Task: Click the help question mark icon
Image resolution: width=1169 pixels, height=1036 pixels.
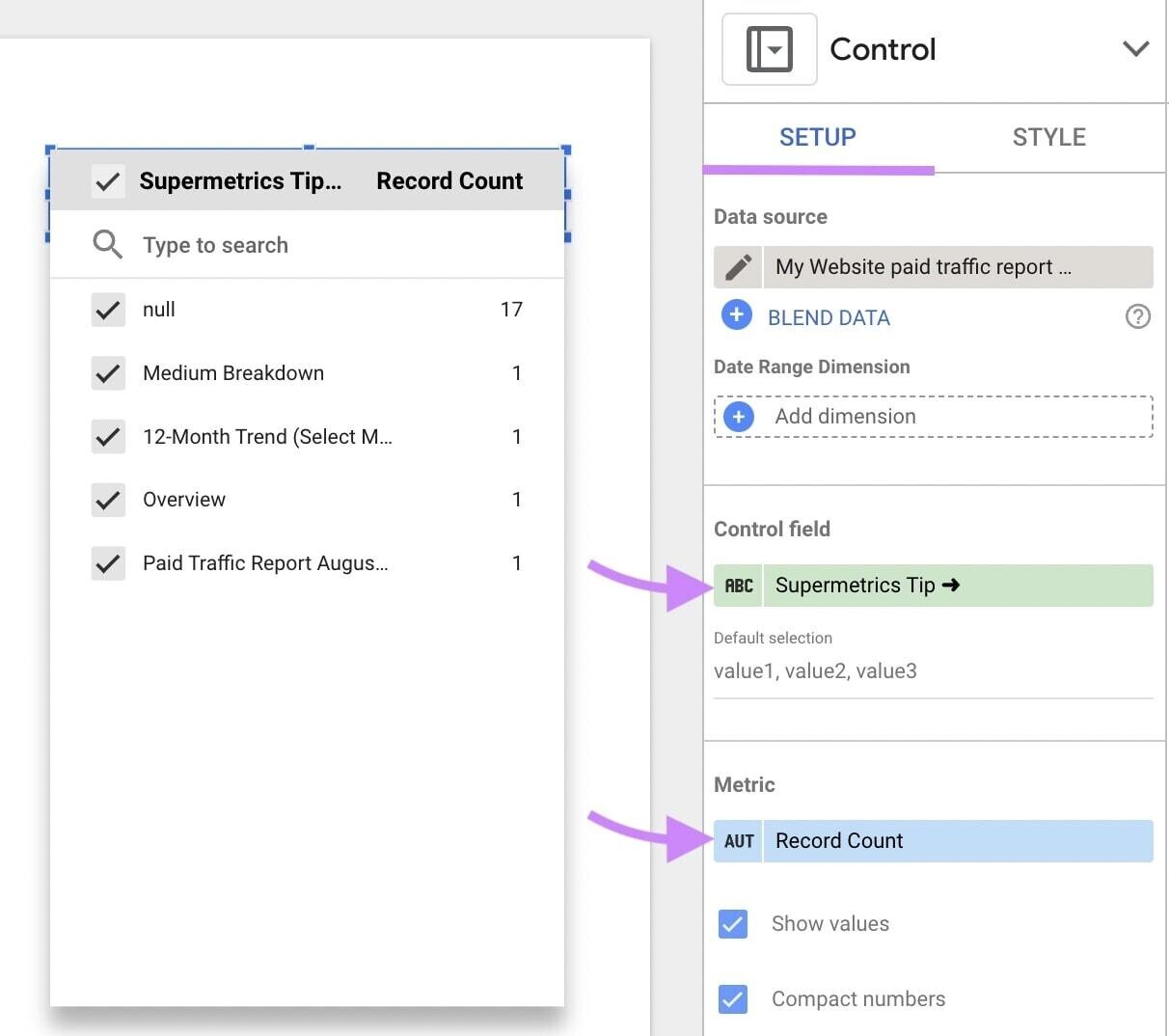Action: point(1138,315)
